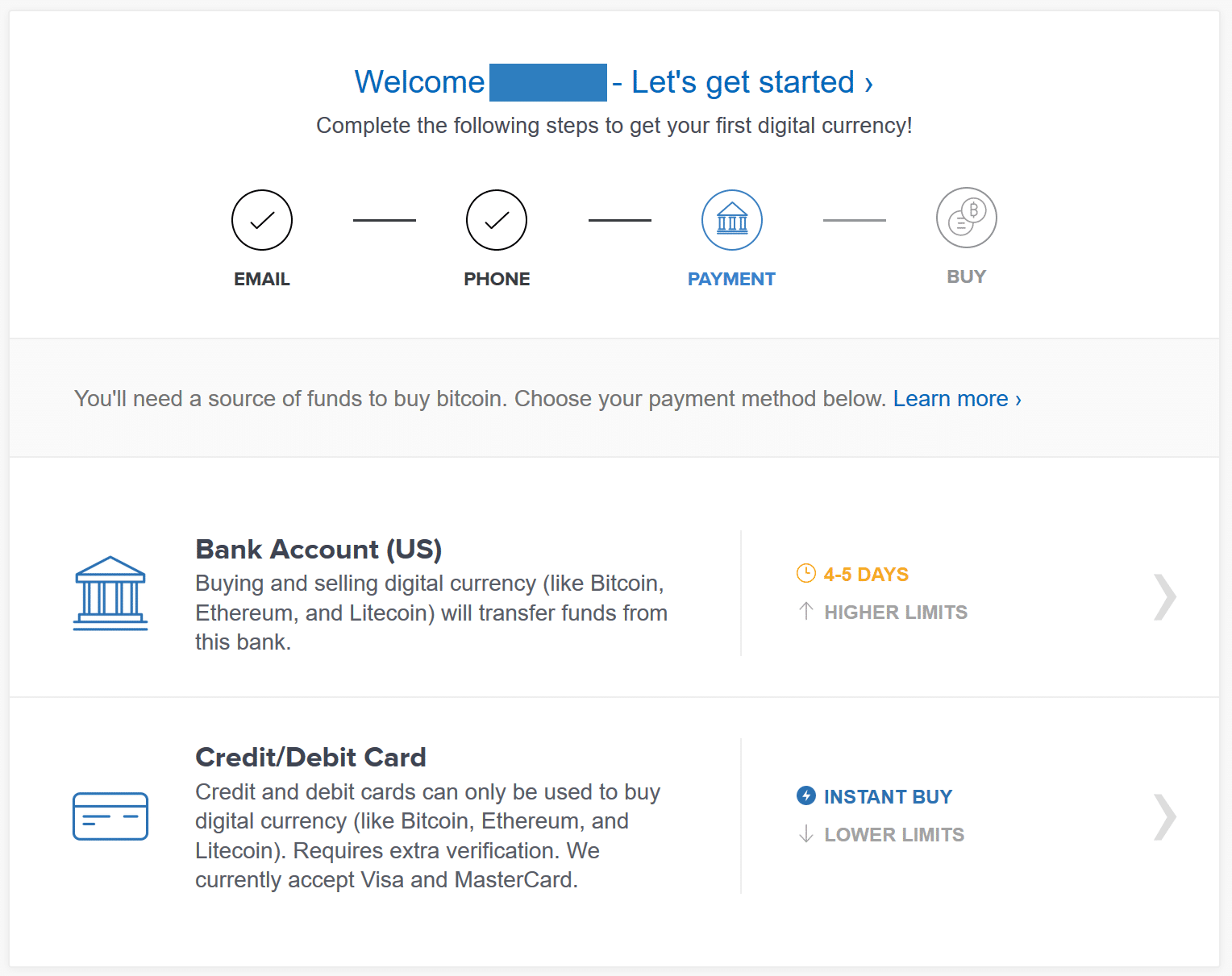This screenshot has width=1232, height=976.
Task: Select the PAYMENT bank step icon
Action: [731, 219]
